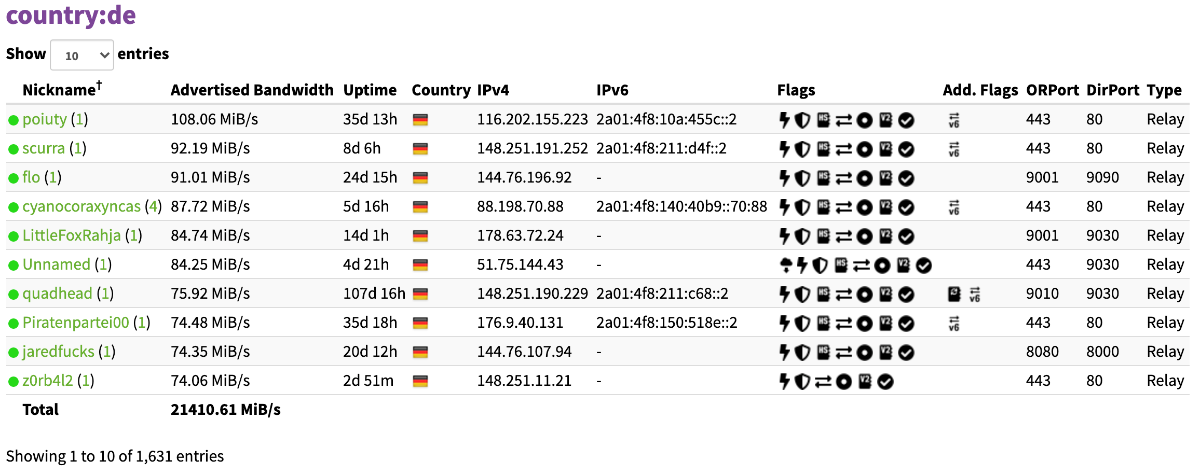Click the Guard shield flag of scurra
This screenshot has height=474, width=1200.
pos(802,149)
